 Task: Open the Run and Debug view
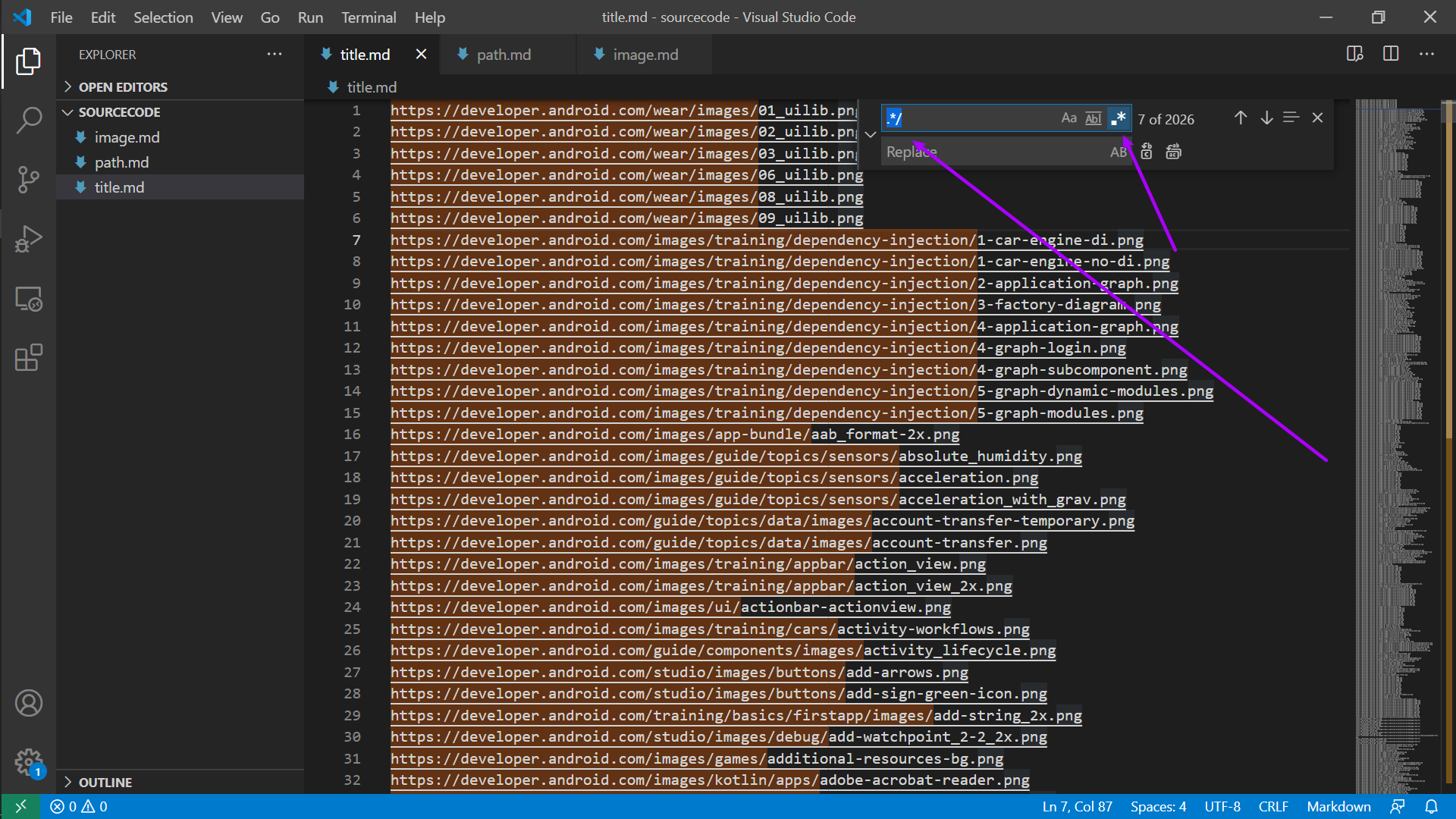[28, 239]
